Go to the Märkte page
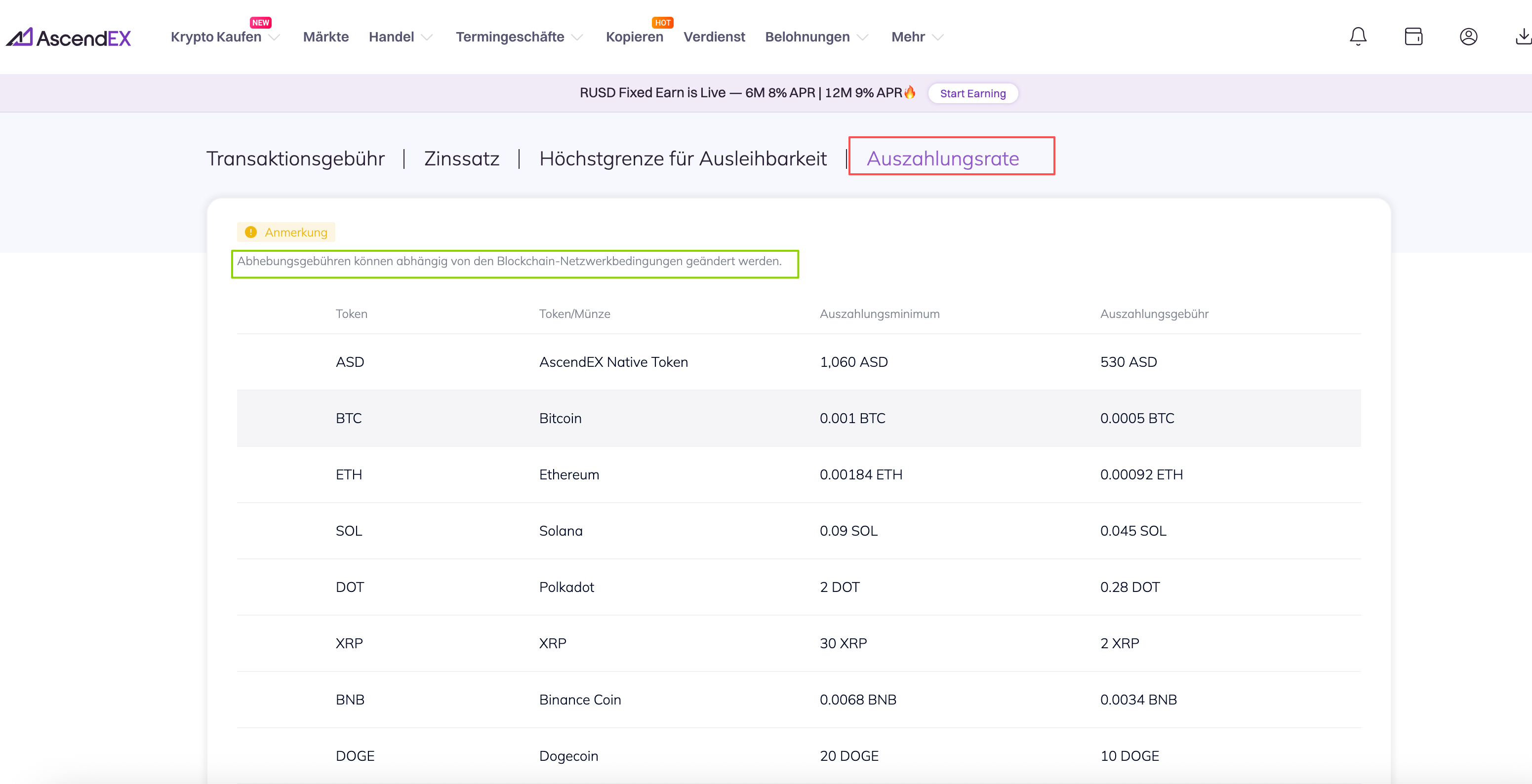The height and width of the screenshot is (784, 1532). point(325,37)
